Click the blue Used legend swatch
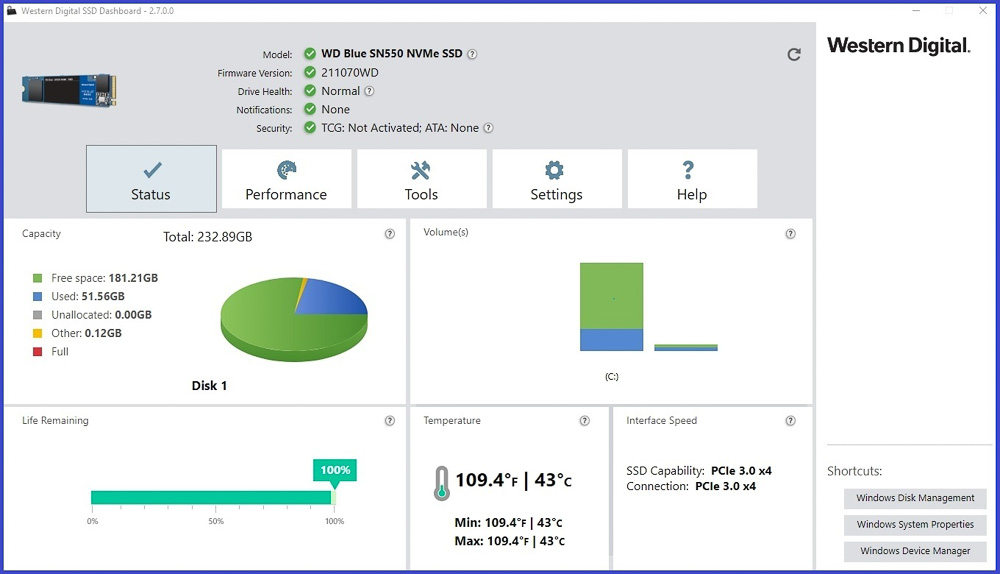Image resolution: width=1000 pixels, height=574 pixels. (x=38, y=297)
